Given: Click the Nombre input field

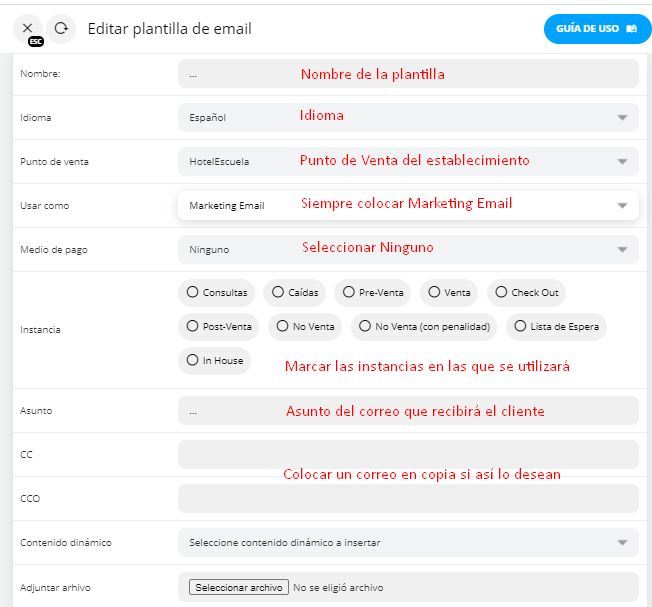Looking at the screenshot, I should click(x=408, y=74).
